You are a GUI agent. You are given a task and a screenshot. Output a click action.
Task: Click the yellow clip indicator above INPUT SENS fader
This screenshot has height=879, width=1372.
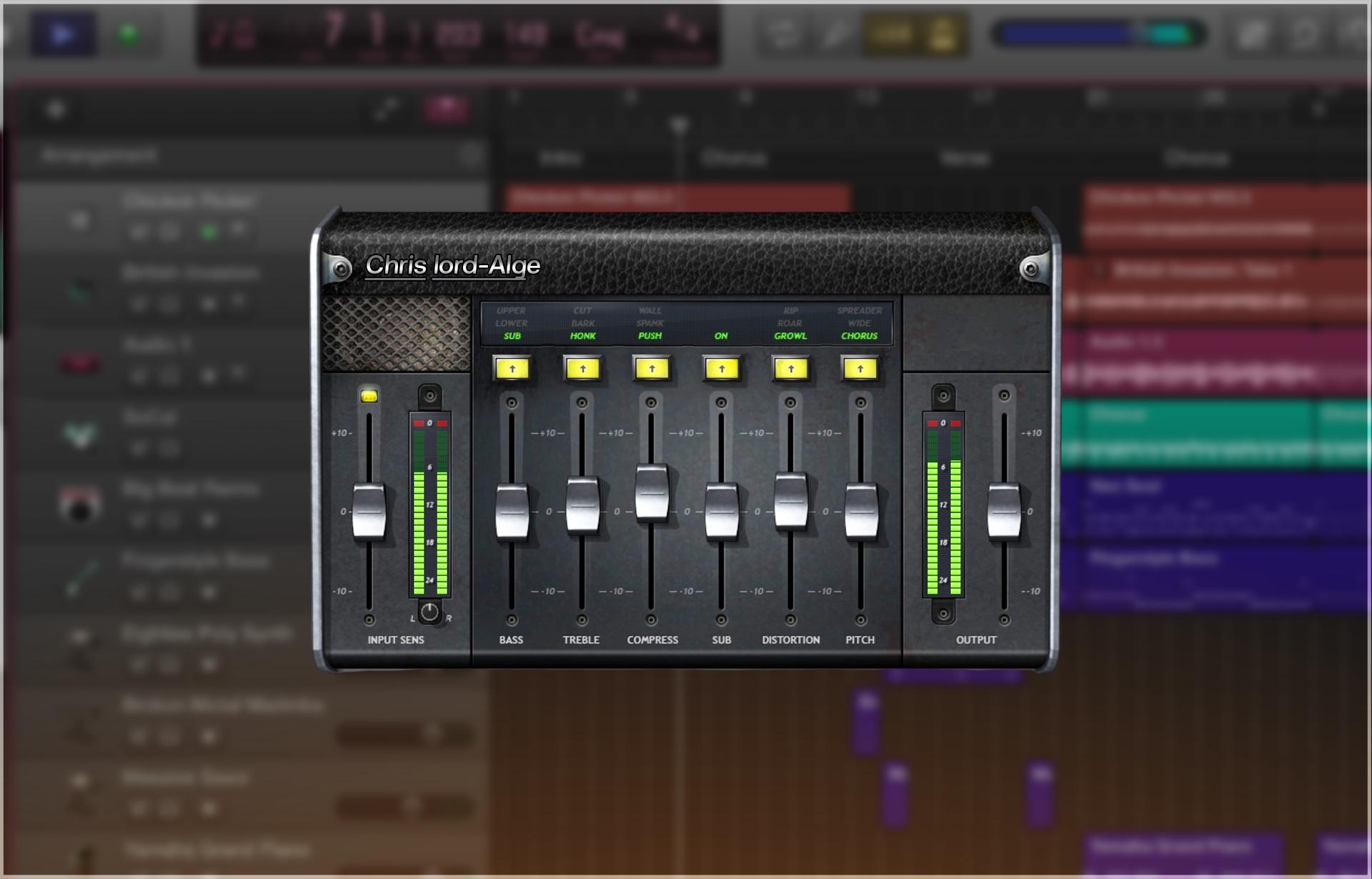[369, 395]
